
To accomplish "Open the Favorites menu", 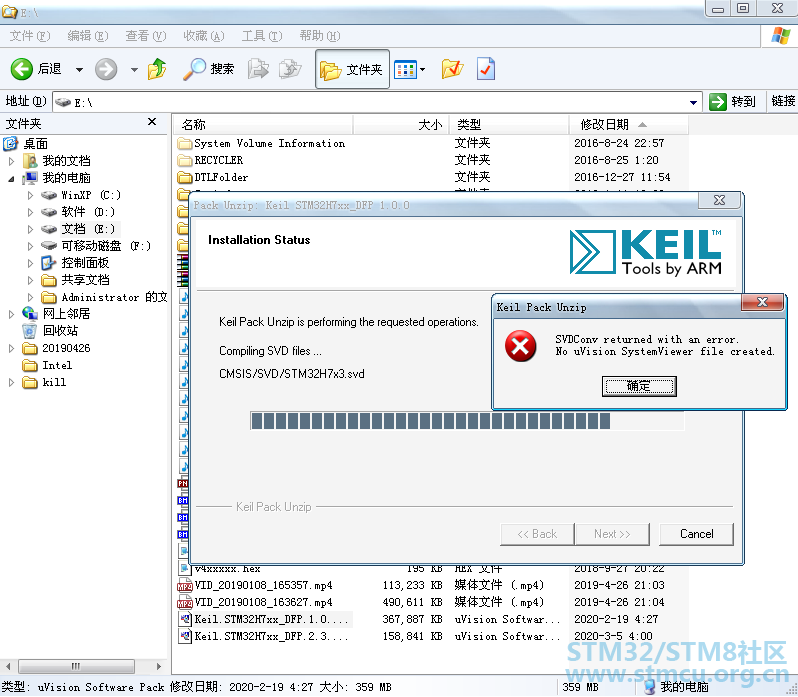I will [204, 36].
